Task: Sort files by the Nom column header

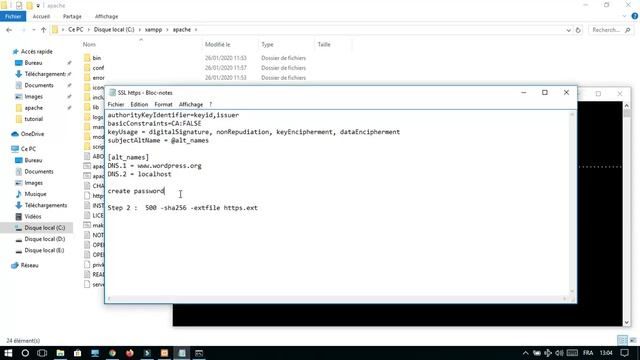Action: 89,44
